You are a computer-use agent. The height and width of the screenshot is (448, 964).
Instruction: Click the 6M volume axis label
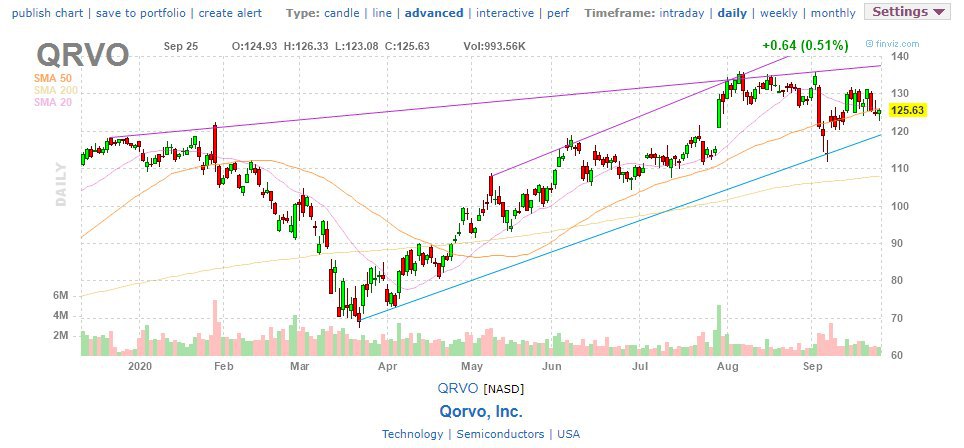click(x=61, y=296)
